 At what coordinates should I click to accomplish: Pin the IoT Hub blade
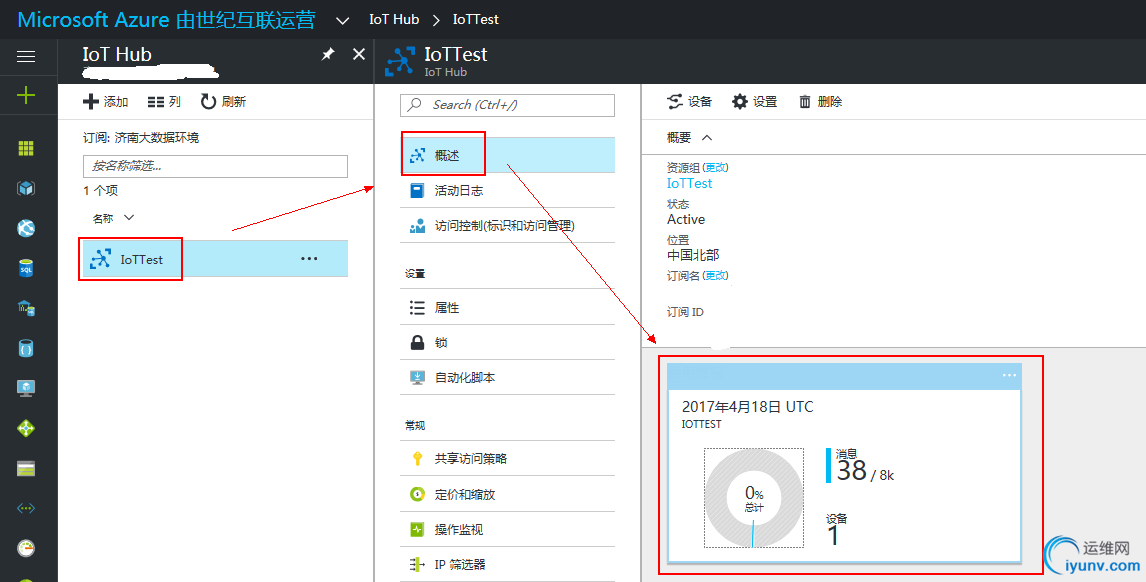(x=328, y=55)
